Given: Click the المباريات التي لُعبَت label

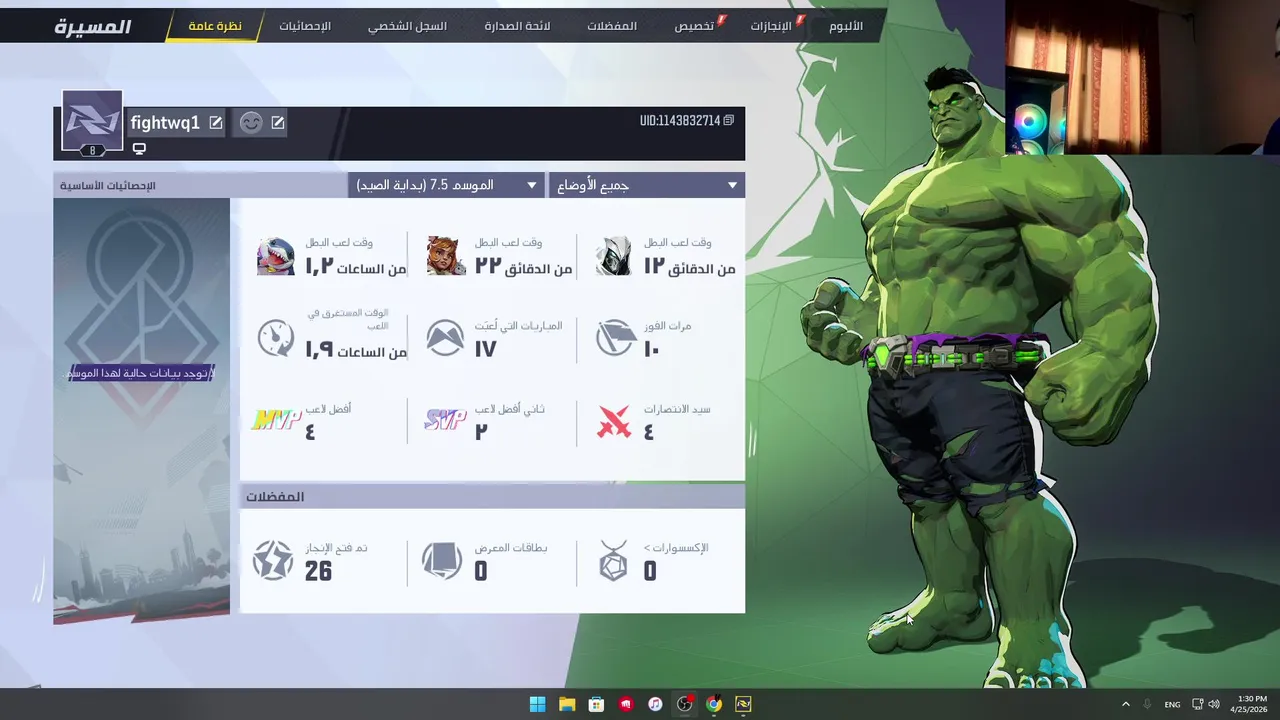Looking at the screenshot, I should point(519,326).
